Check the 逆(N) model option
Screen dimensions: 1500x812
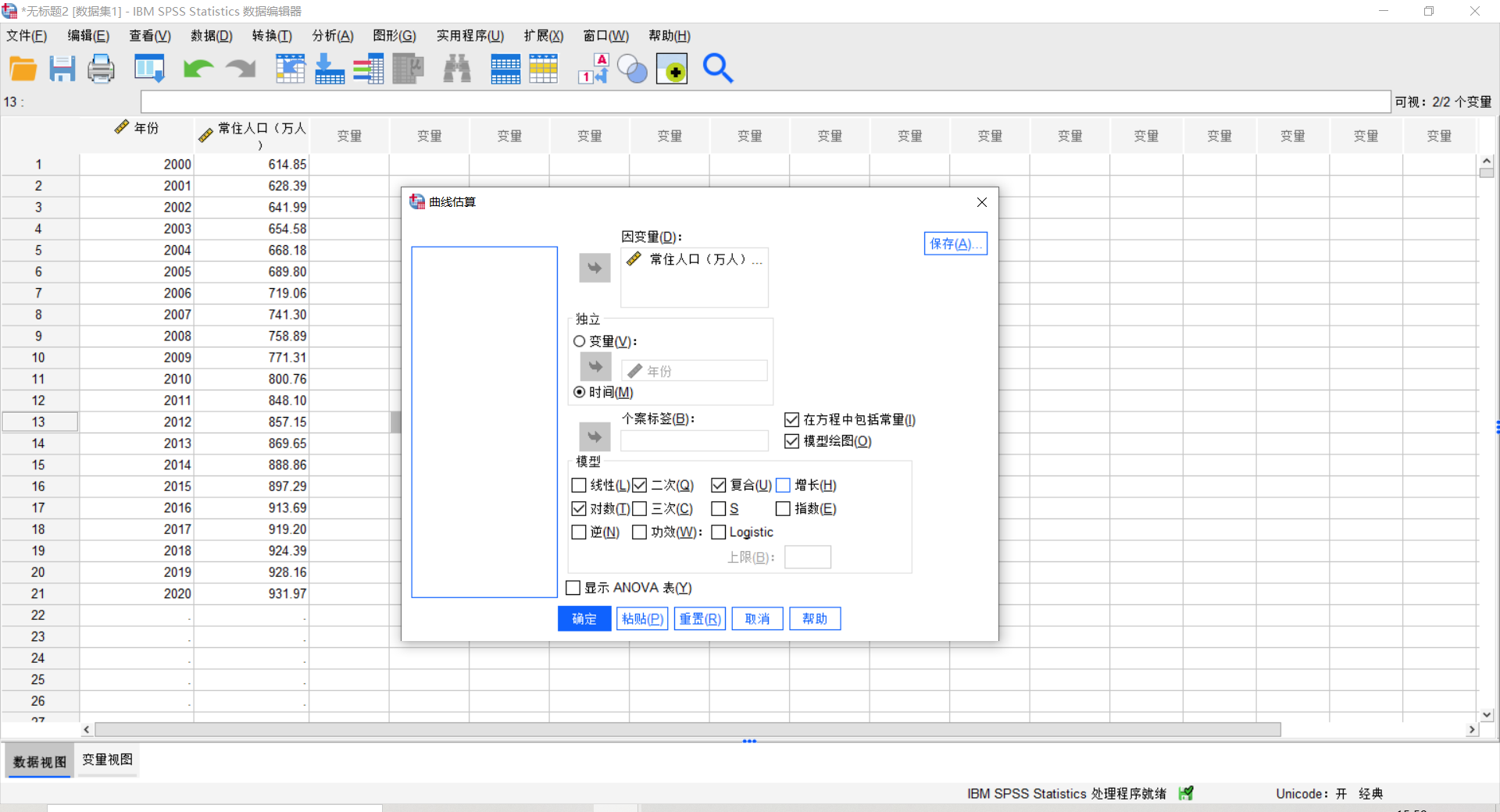click(579, 532)
